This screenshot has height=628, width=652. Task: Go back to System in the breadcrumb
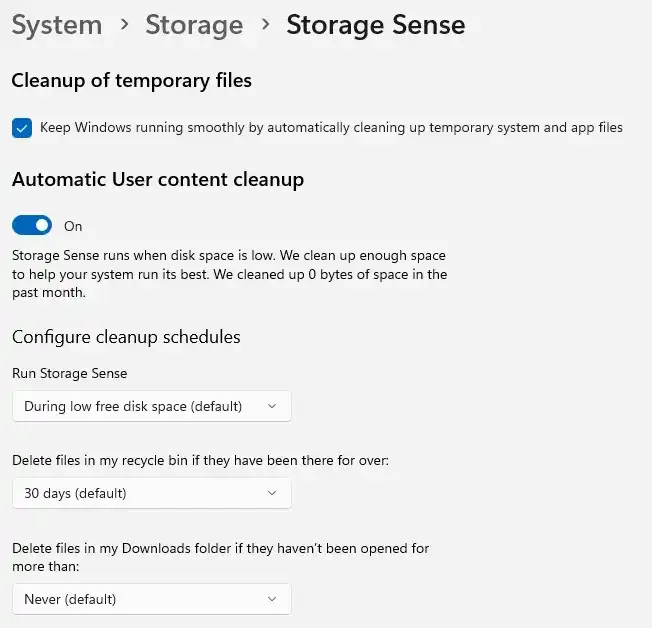pyautogui.click(x=57, y=25)
